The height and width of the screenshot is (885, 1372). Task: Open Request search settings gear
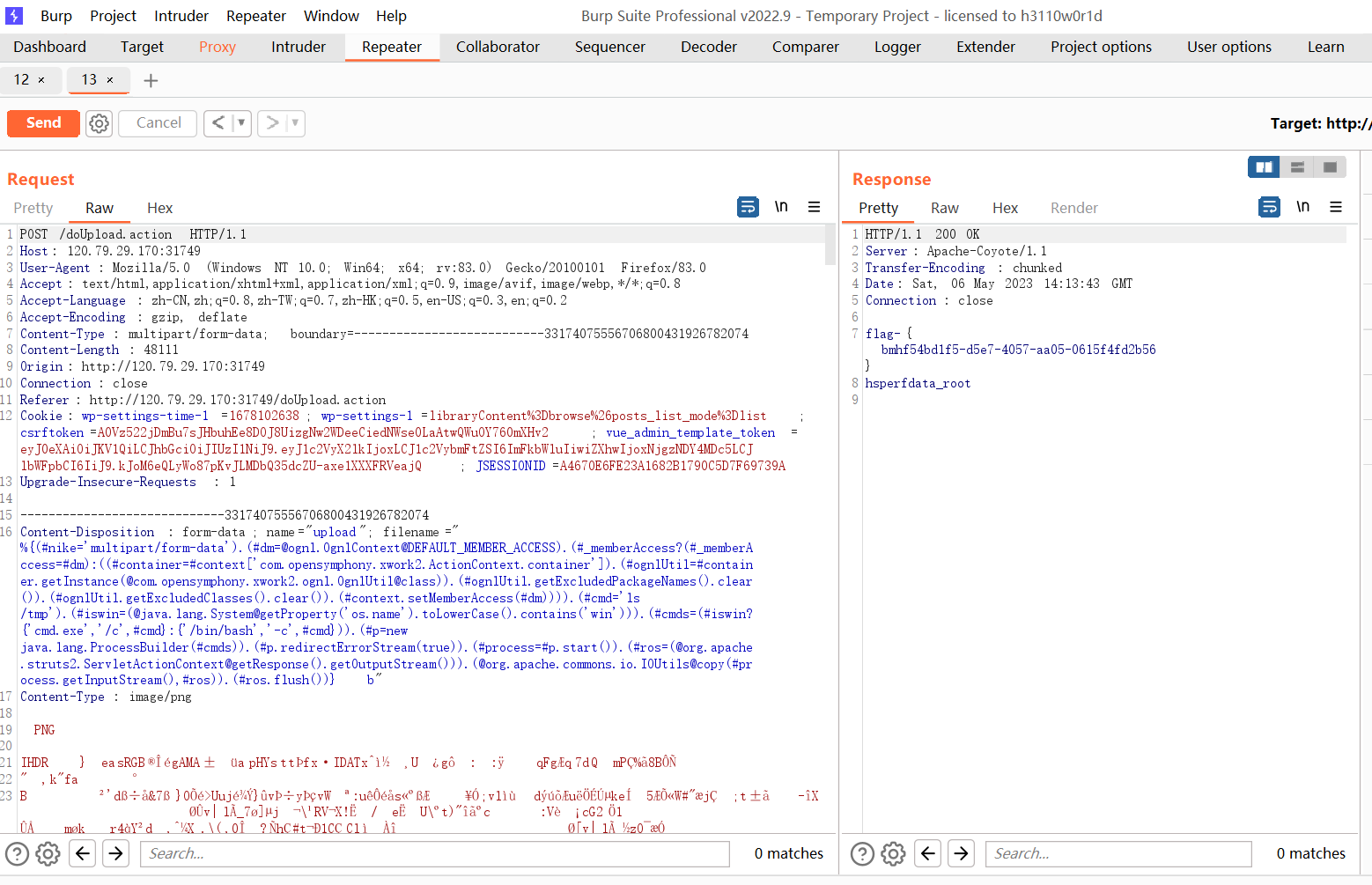click(48, 853)
